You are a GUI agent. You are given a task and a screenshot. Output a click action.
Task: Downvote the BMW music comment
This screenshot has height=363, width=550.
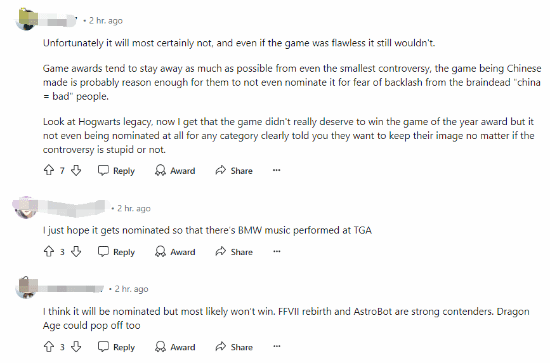coord(76,251)
